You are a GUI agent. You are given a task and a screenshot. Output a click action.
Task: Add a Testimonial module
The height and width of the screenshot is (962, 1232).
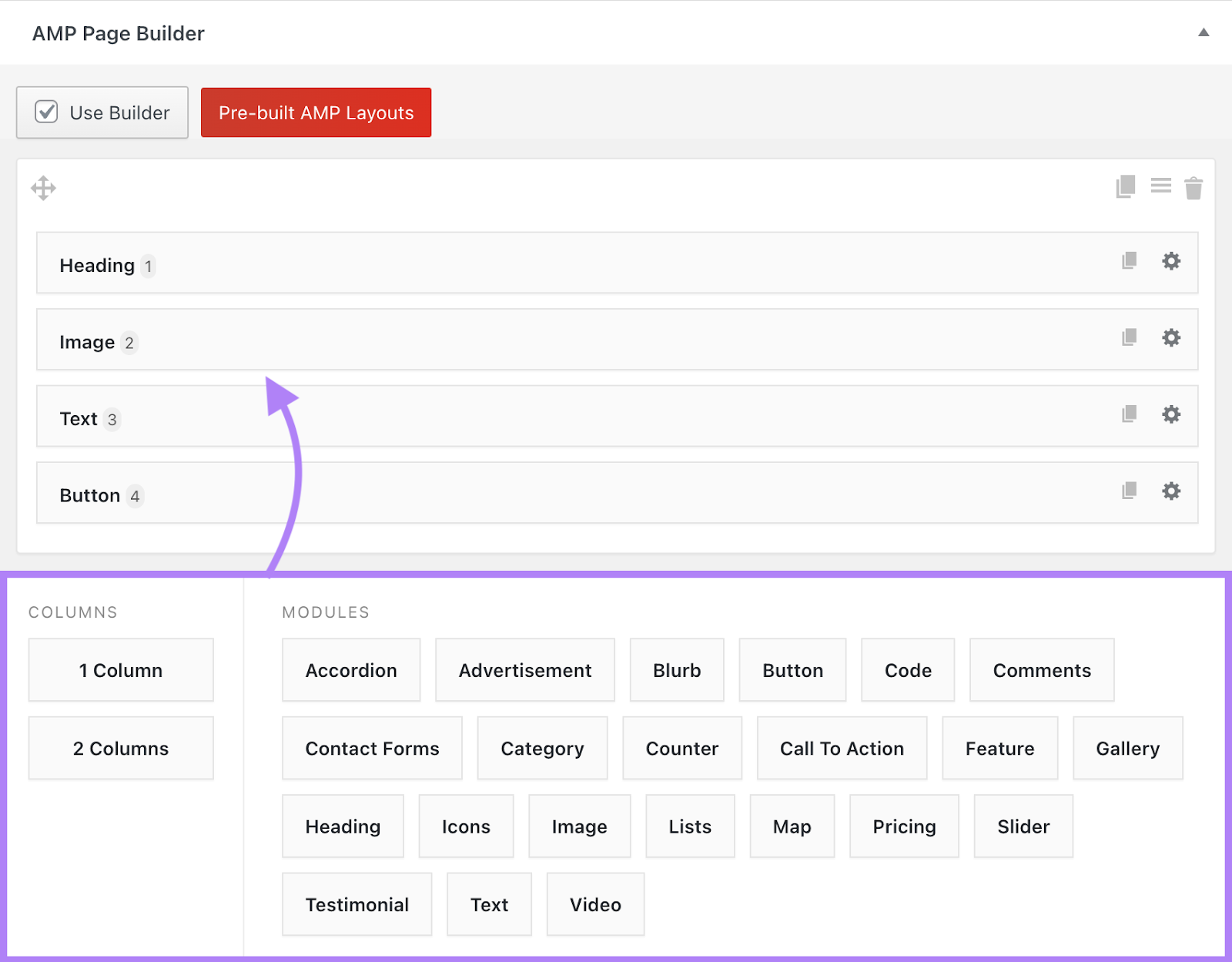357,903
